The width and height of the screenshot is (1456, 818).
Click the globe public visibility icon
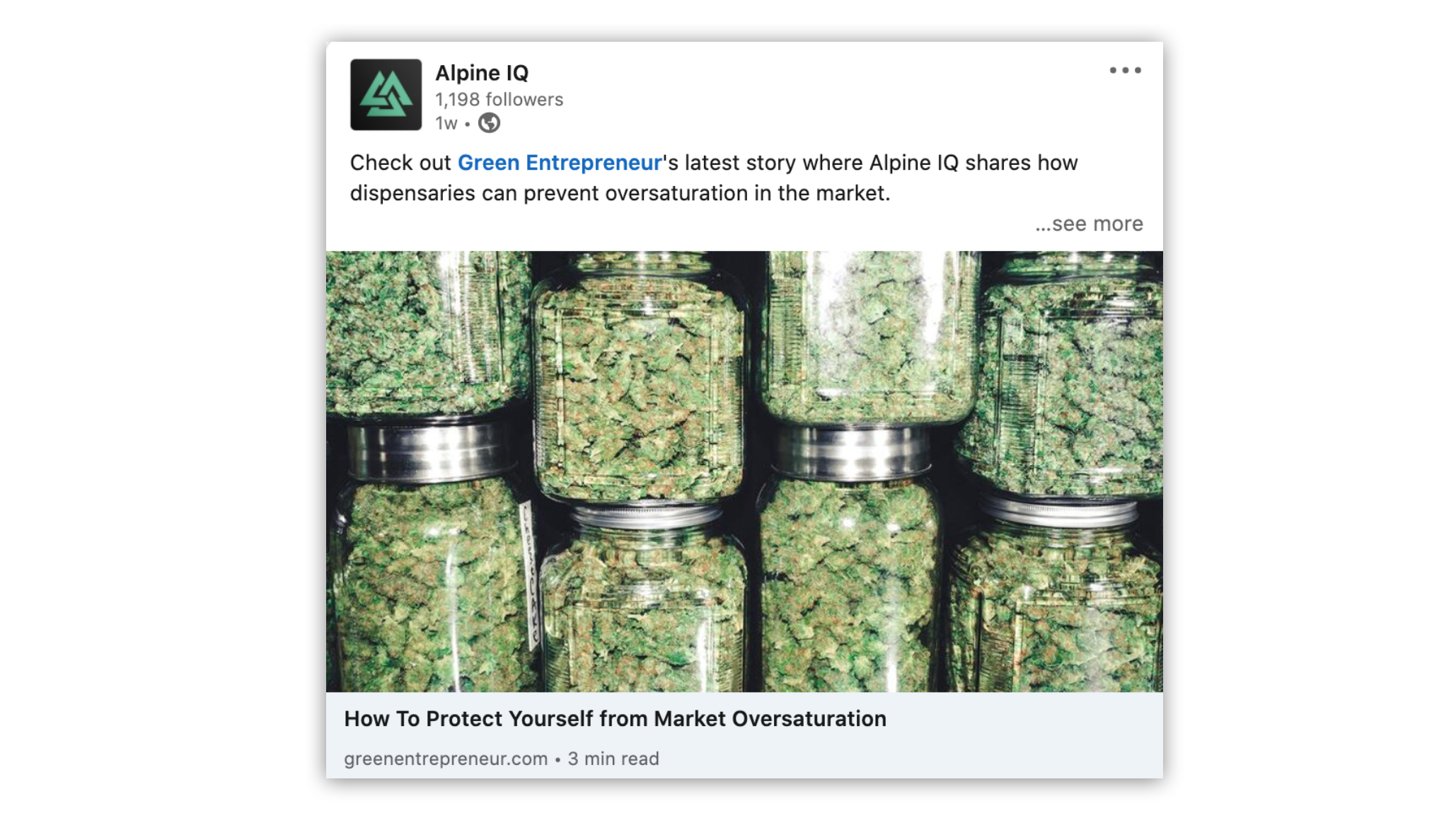489,123
